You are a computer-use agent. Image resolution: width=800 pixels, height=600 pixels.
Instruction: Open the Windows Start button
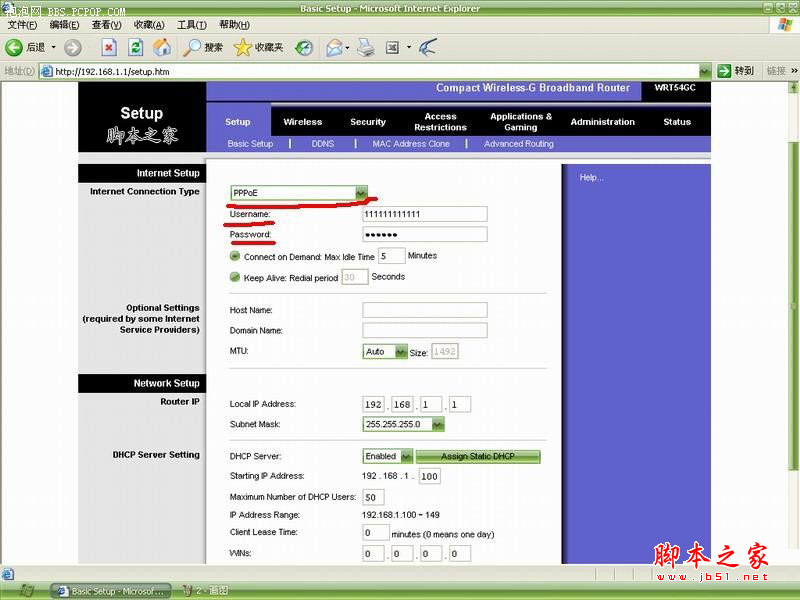tap(27, 591)
